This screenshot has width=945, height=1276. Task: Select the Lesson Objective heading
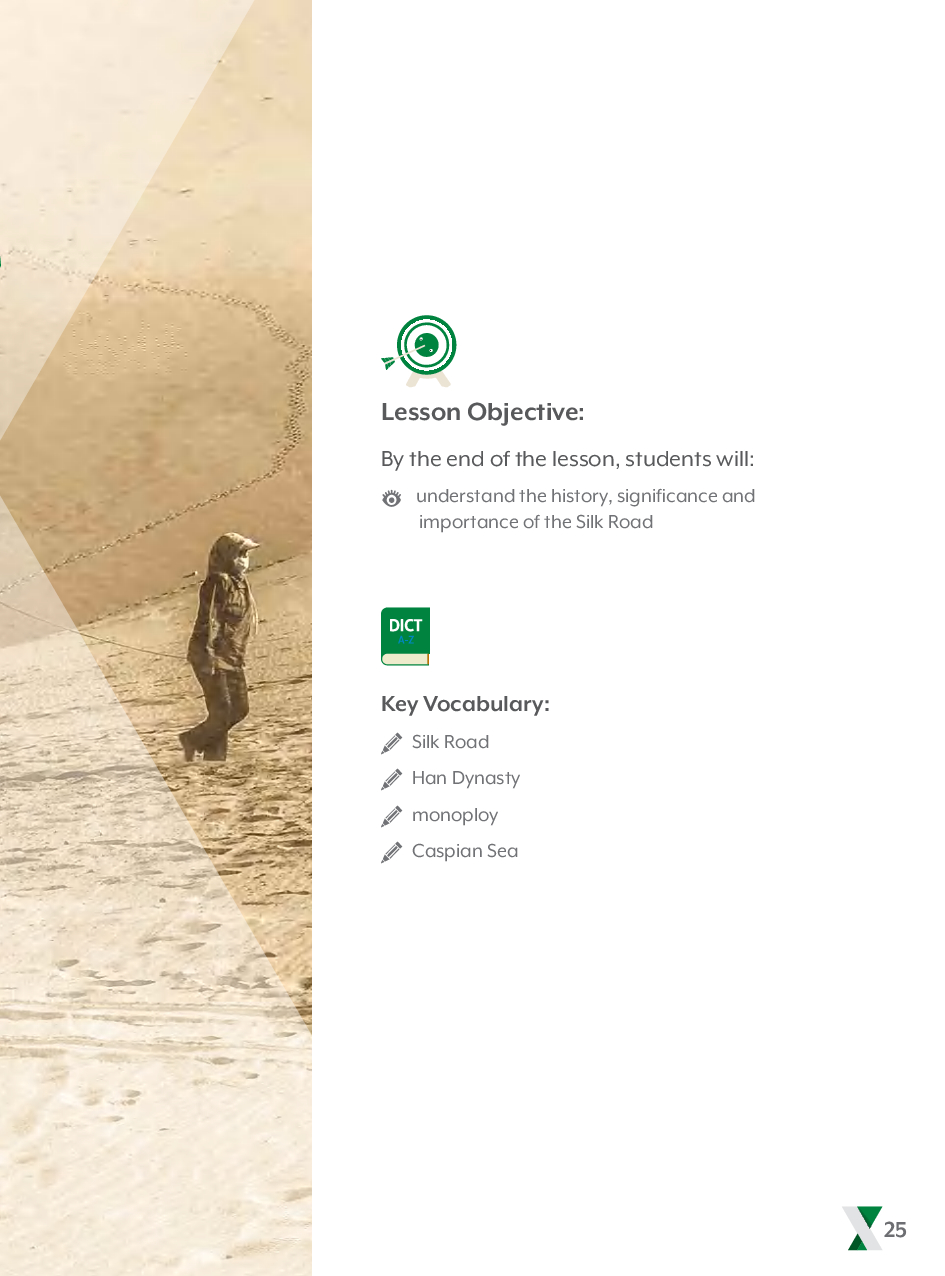click(482, 412)
